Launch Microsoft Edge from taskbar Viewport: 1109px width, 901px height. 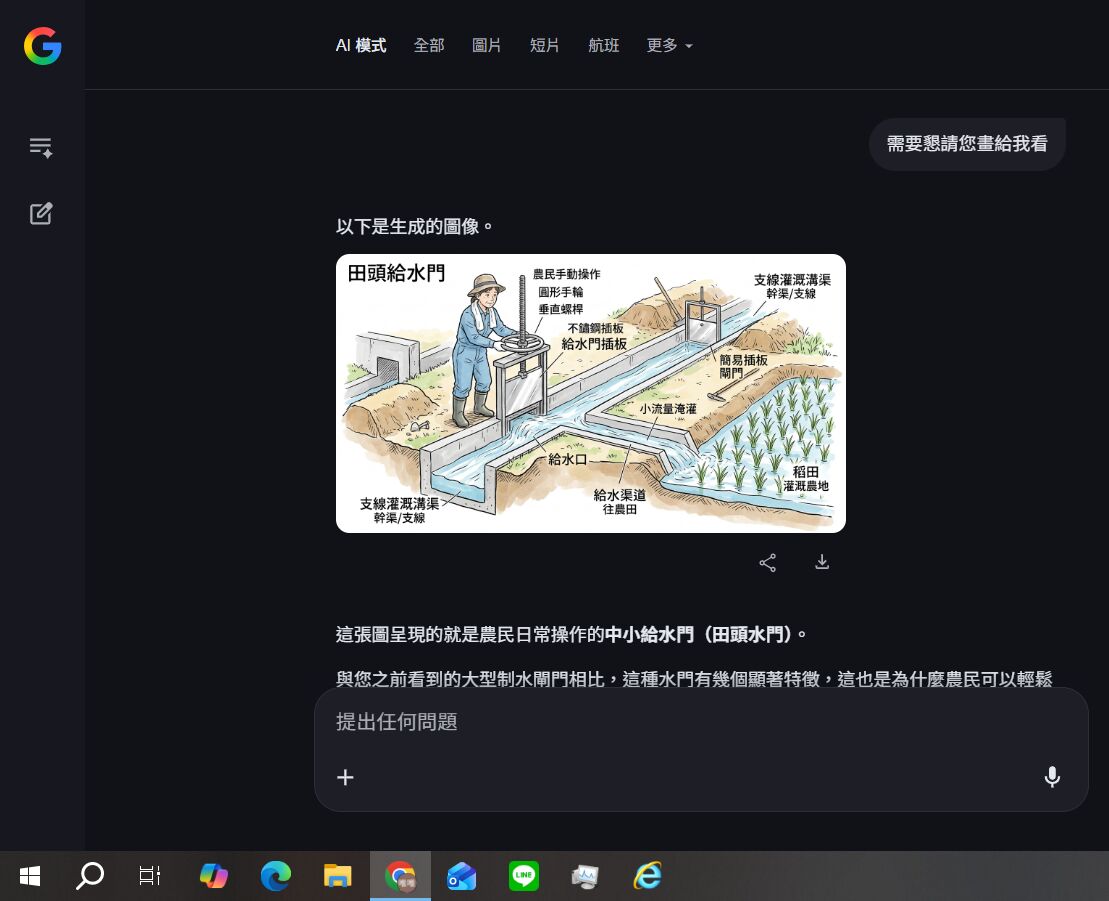[276, 876]
